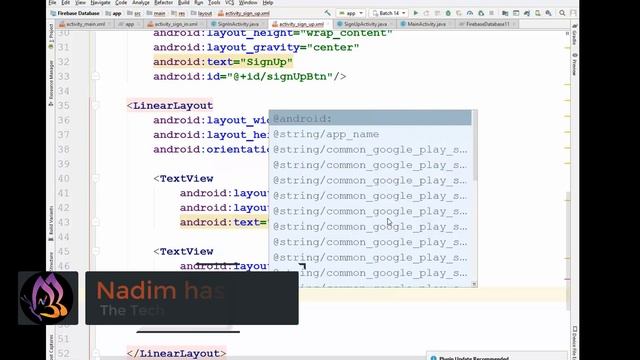Screen dimensions: 640x360
Task: Switch to the activity_main.xml tab
Action: (x=83, y=24)
